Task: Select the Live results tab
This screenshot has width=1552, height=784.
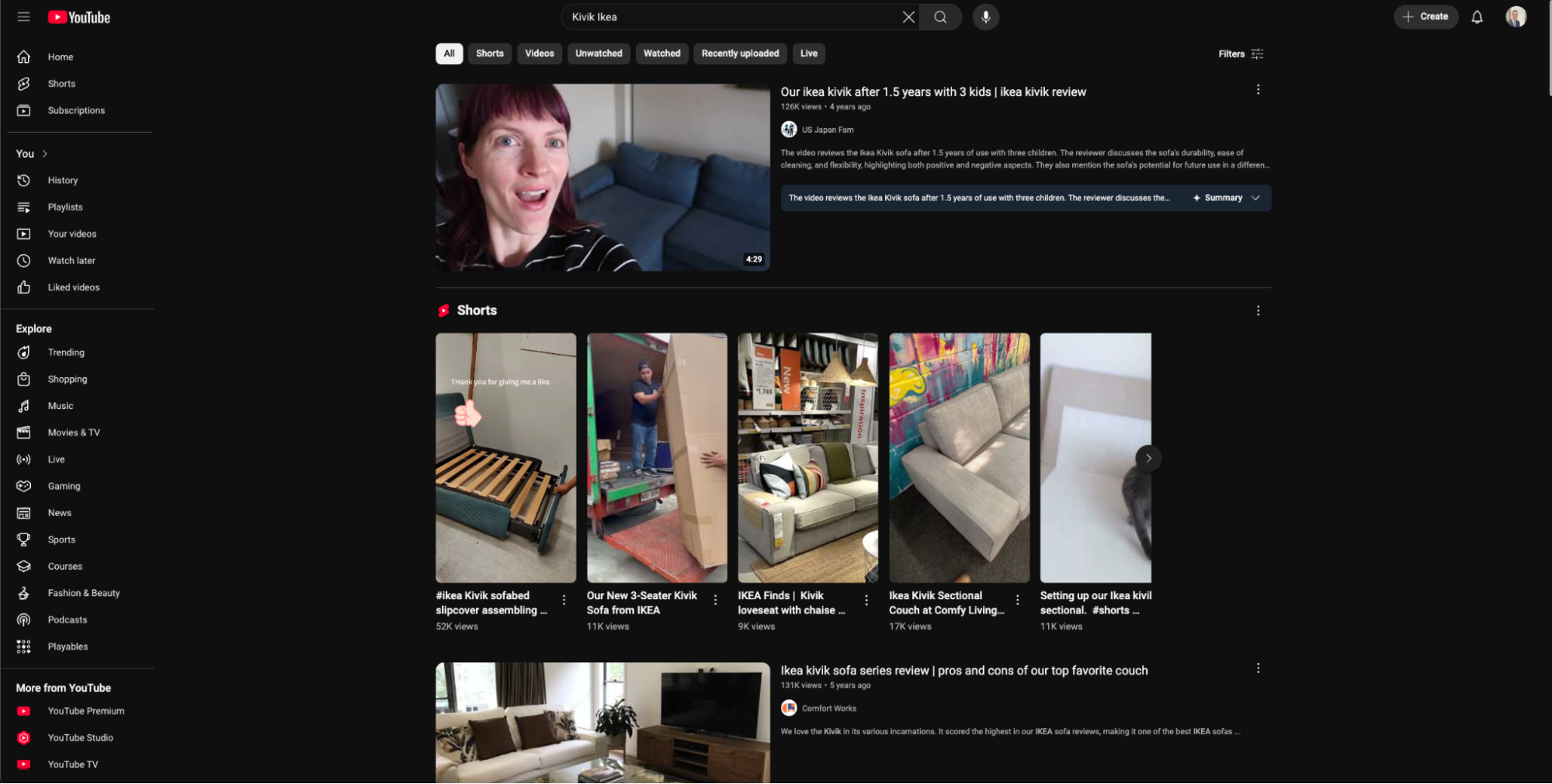Action: tap(808, 54)
